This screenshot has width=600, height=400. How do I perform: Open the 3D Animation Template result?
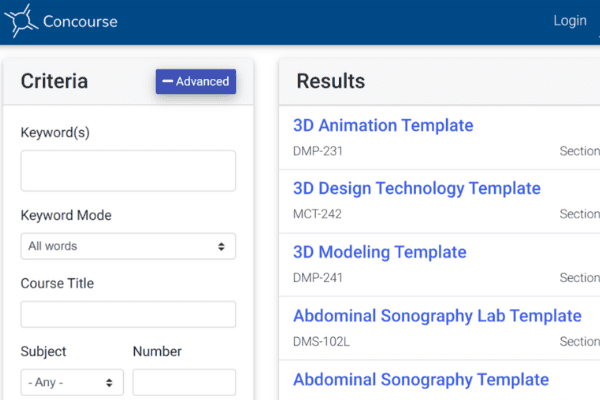(x=383, y=125)
